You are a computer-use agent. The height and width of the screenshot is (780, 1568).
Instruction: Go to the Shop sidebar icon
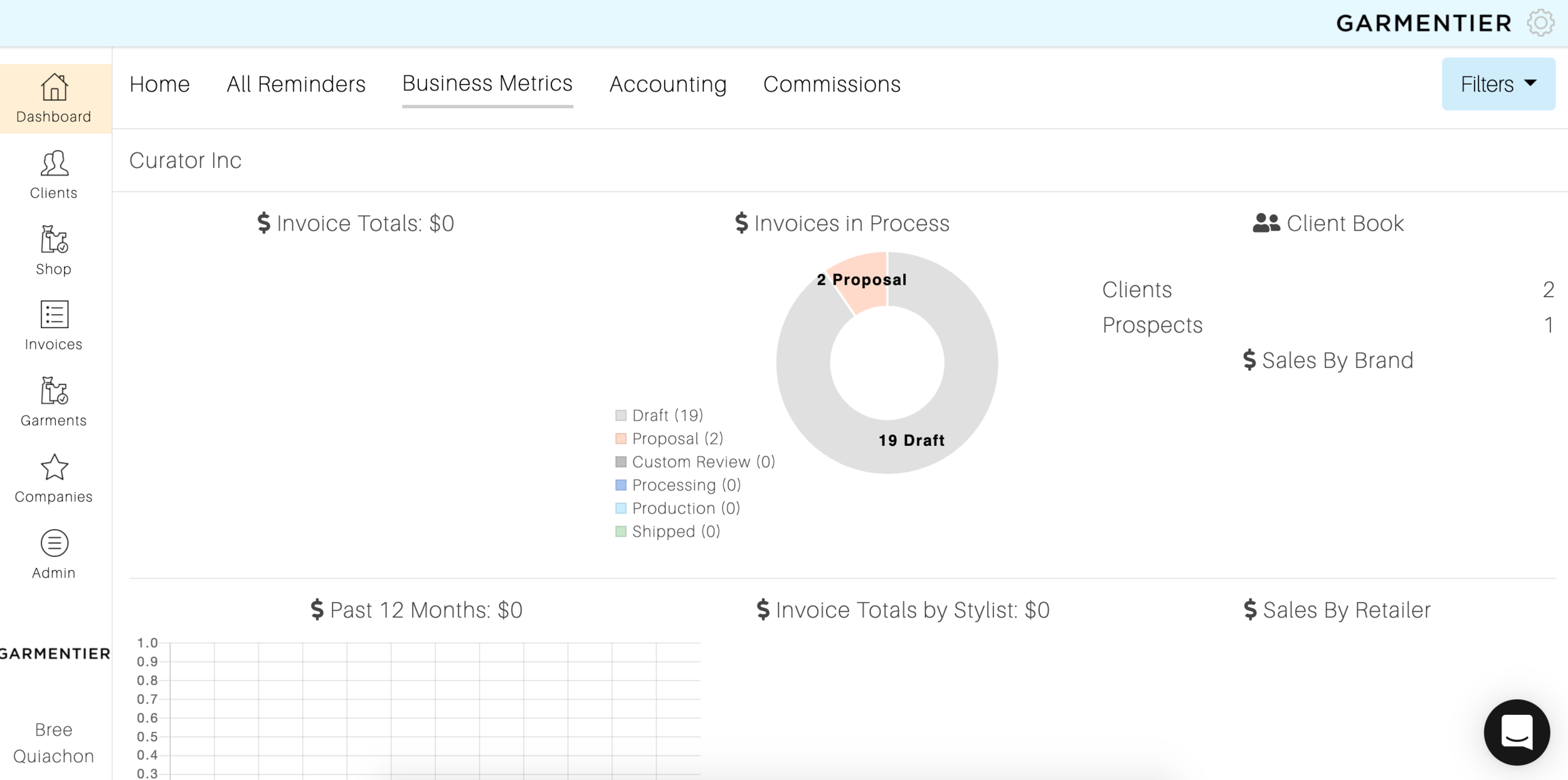[55, 240]
